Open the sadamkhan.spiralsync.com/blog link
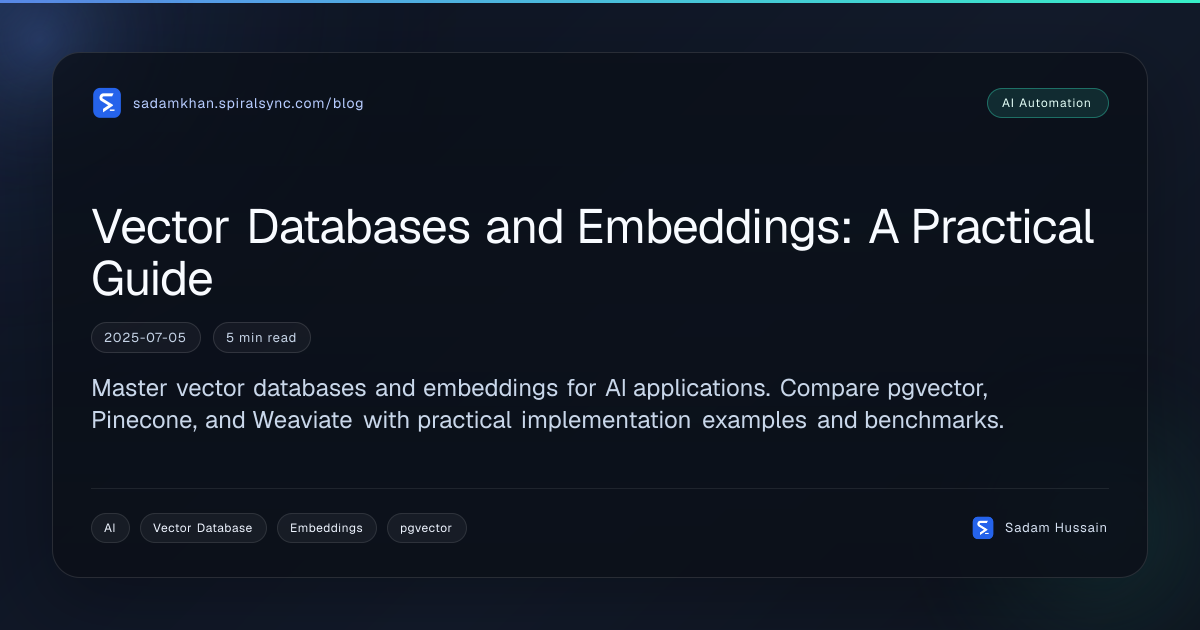 click(x=248, y=103)
